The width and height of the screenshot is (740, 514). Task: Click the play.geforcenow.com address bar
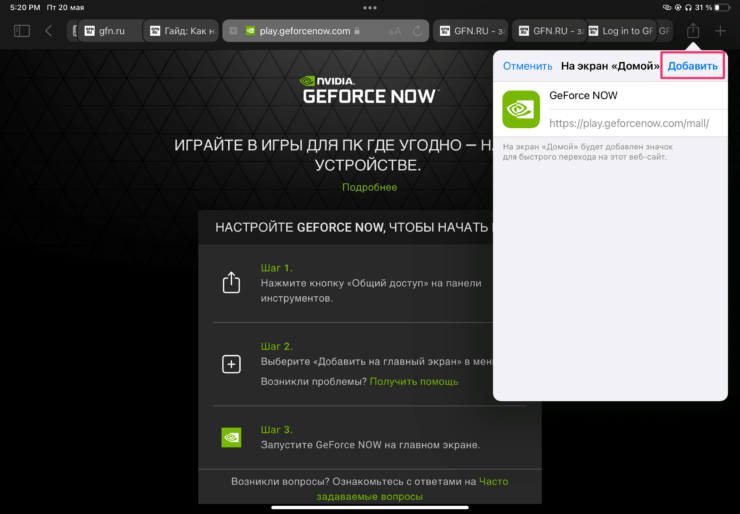[326, 31]
